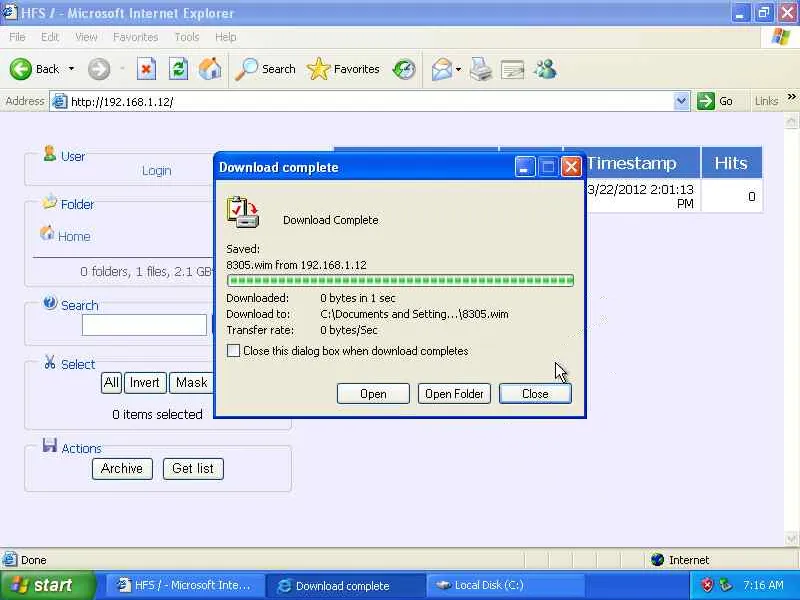Click the address bar URL text field
Screen dimensions: 800x600
click(370, 102)
